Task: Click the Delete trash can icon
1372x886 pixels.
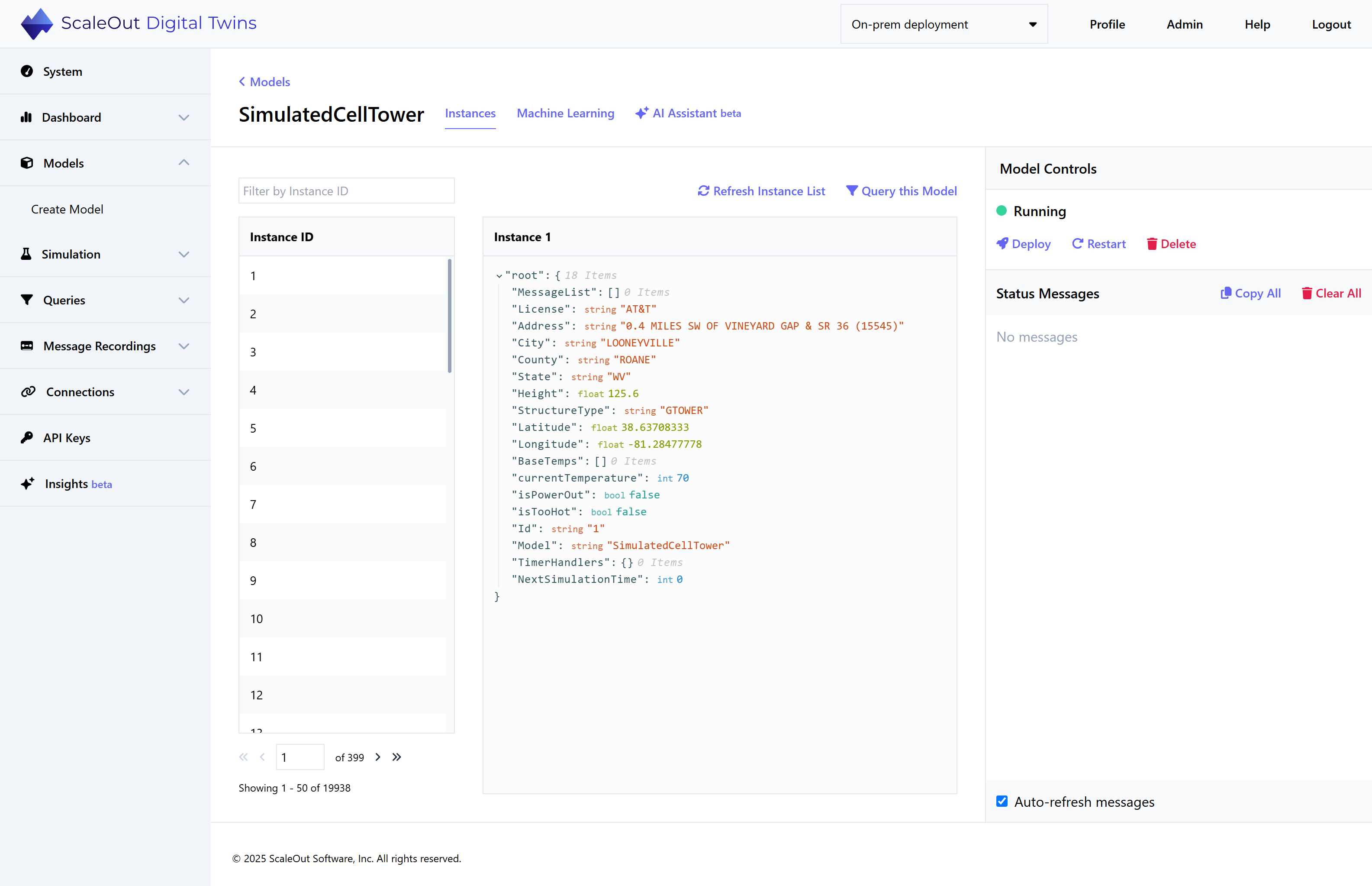Action: click(1152, 243)
